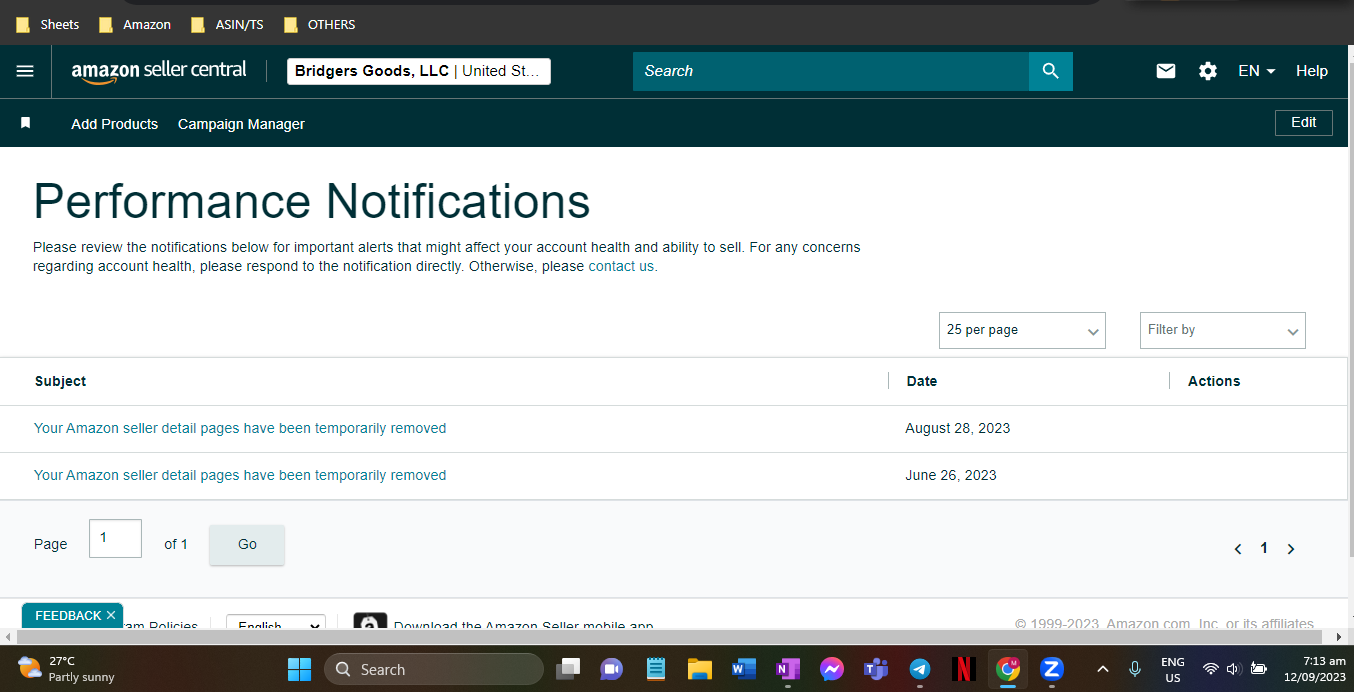
Task: Open the ASIN/TS bookmark folder
Action: click(x=227, y=24)
